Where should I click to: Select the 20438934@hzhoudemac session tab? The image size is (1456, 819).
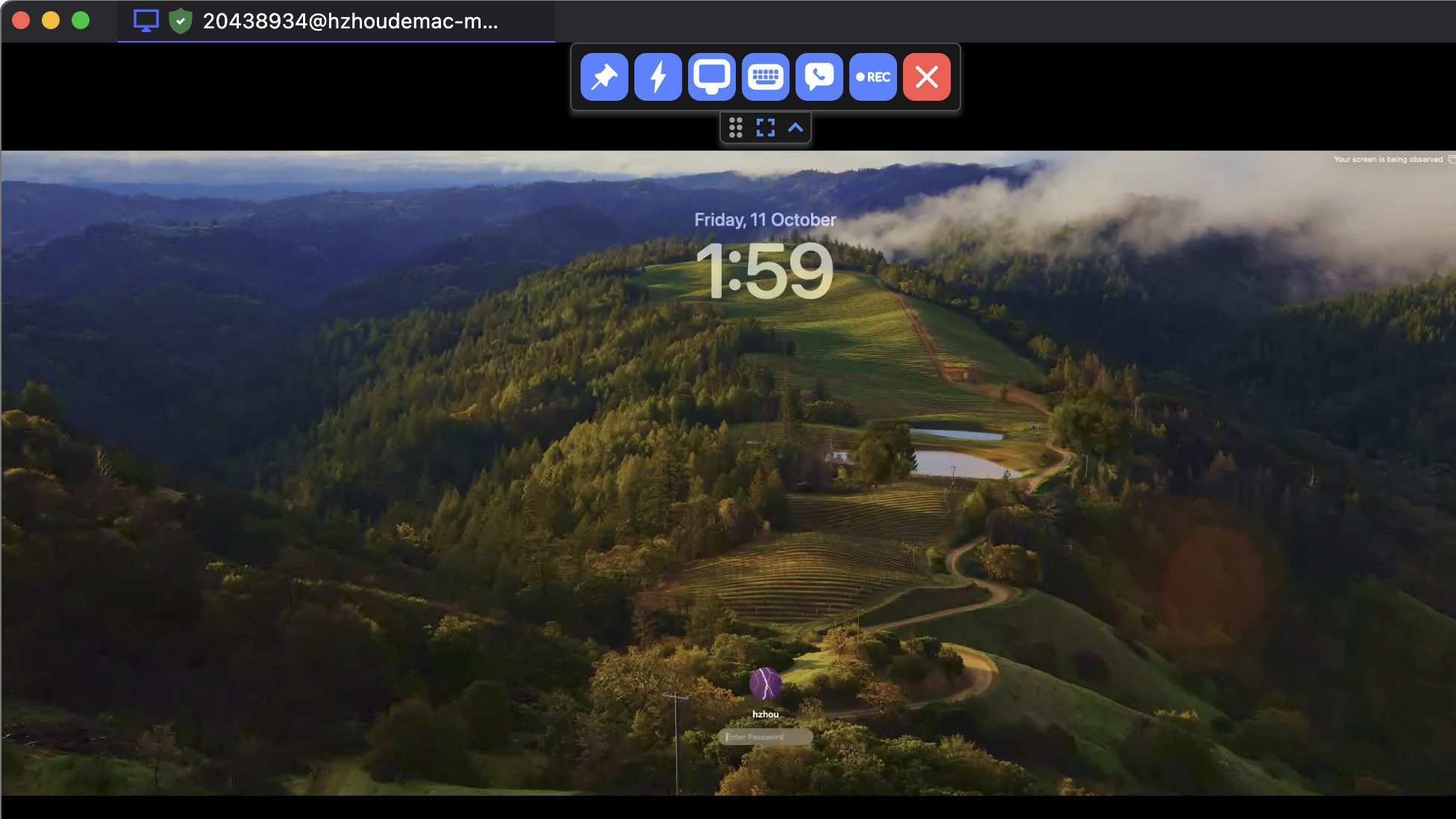350,21
